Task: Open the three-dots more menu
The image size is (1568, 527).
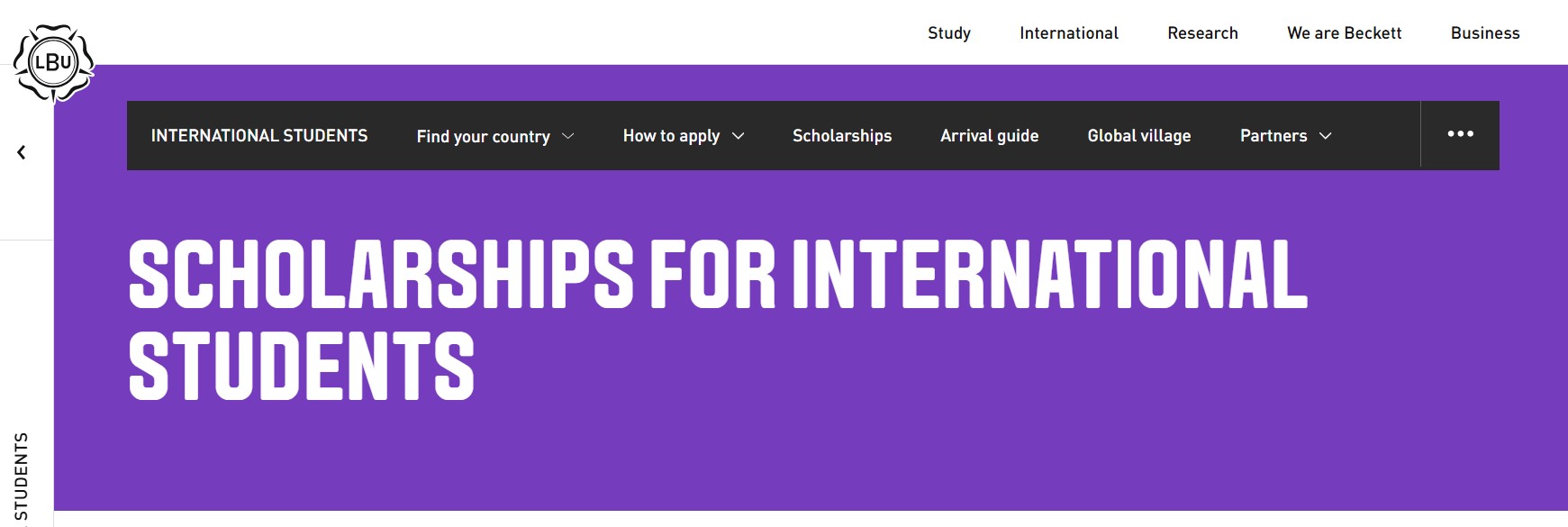Action: [1460, 134]
